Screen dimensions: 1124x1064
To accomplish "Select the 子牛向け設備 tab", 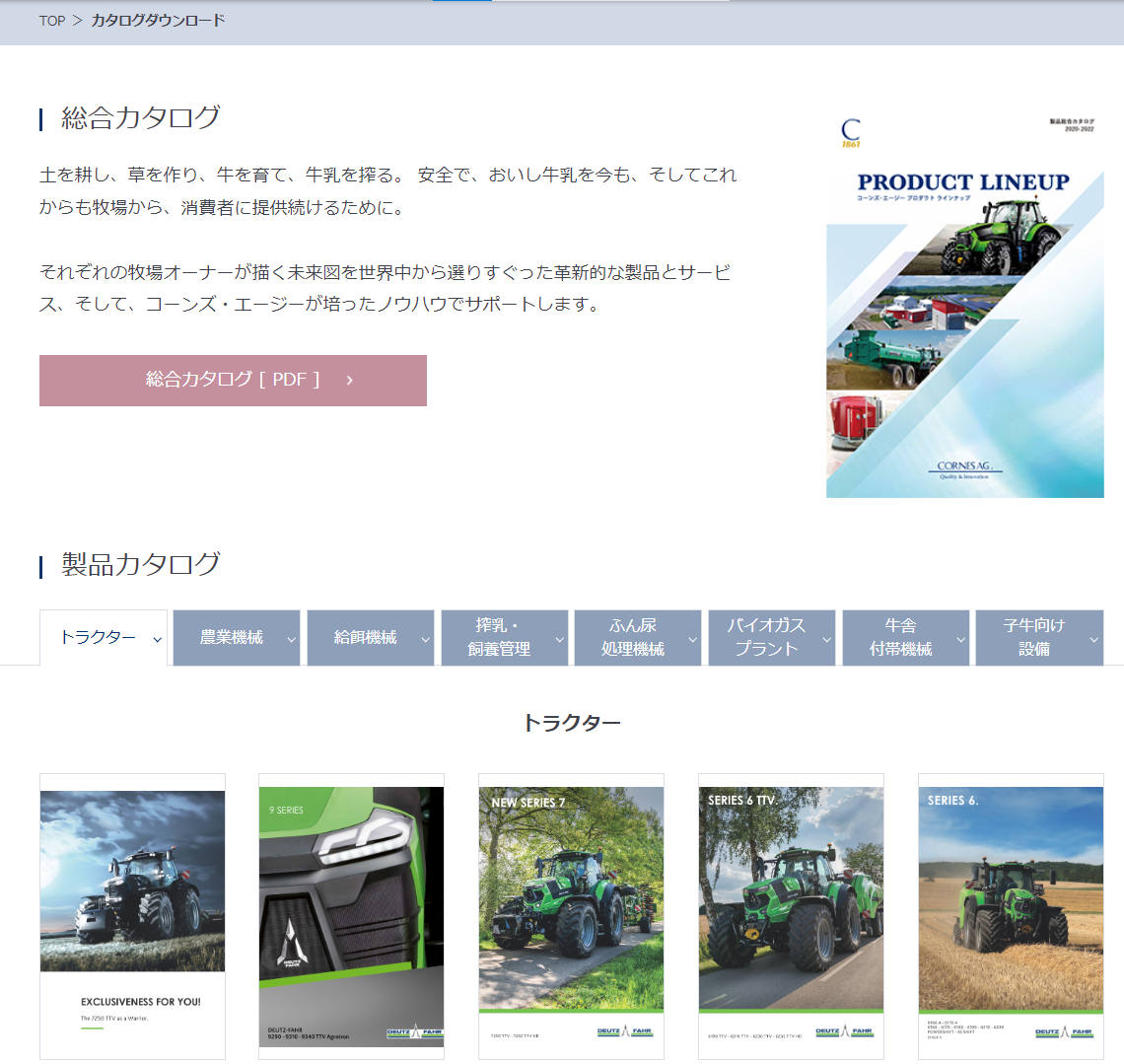I will [x=1039, y=637].
